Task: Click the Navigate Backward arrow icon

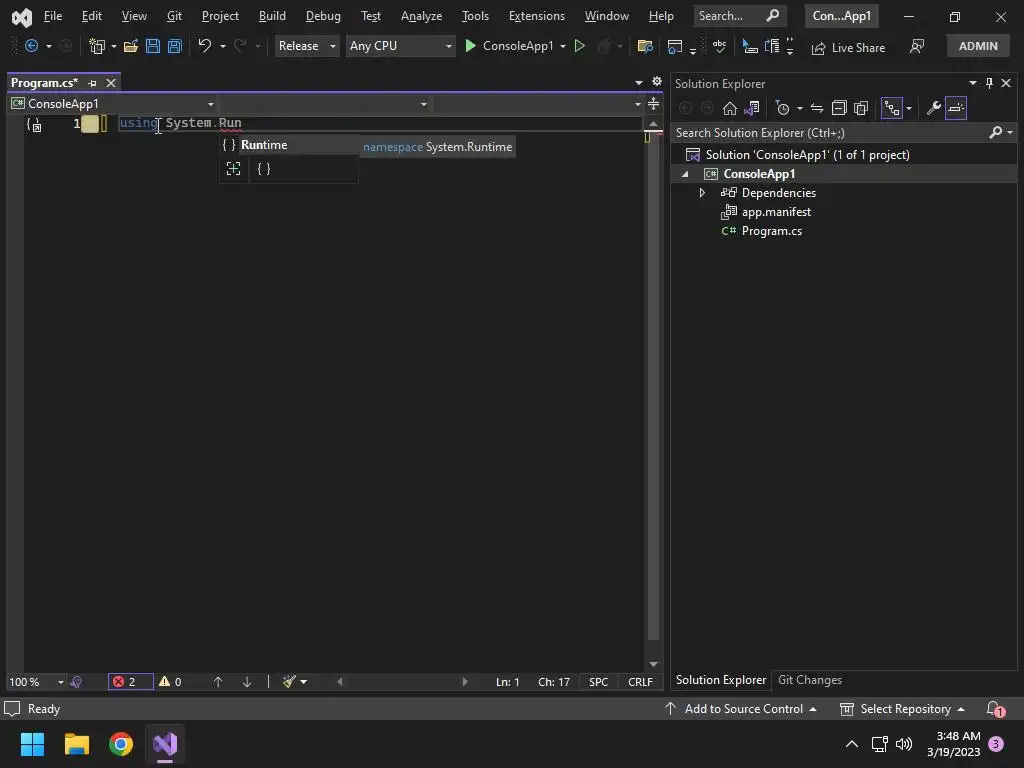Action: point(31,46)
